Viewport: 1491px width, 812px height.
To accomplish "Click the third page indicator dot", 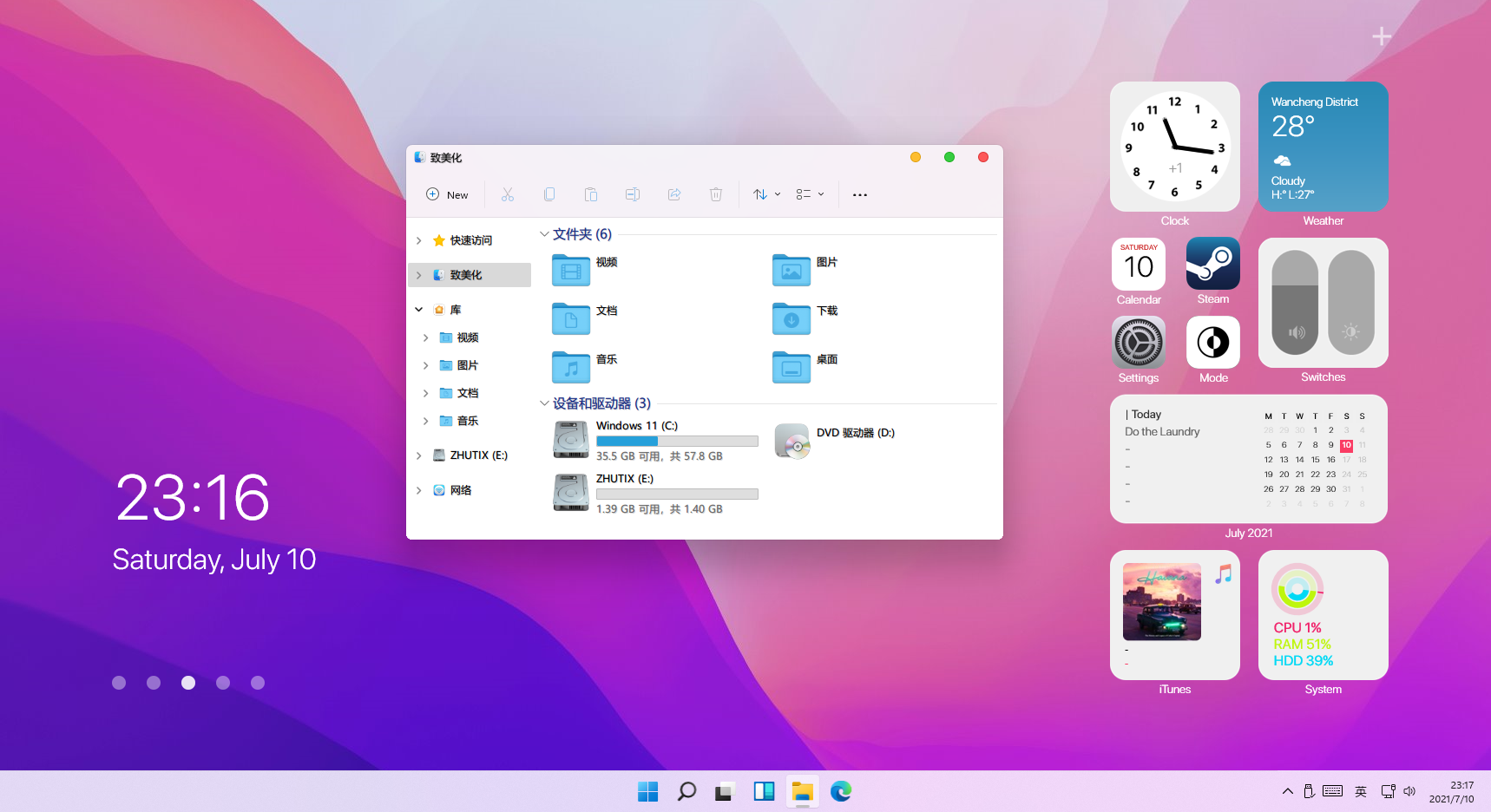I will click(188, 683).
